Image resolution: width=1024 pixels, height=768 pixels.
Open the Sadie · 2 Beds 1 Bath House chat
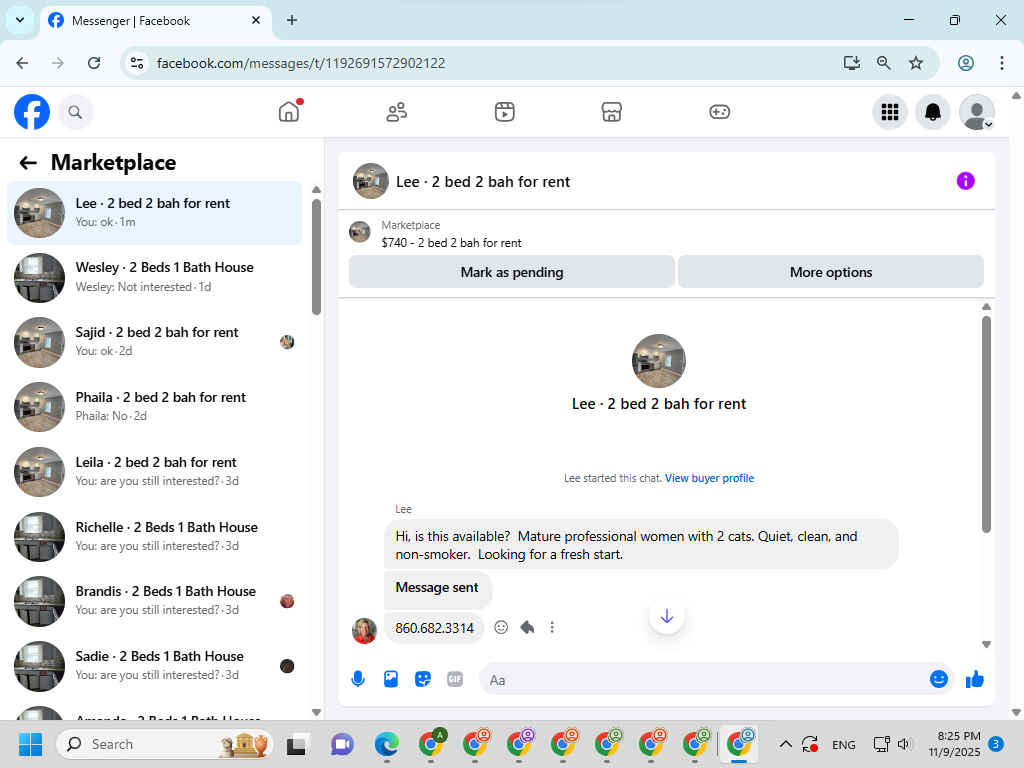point(155,666)
